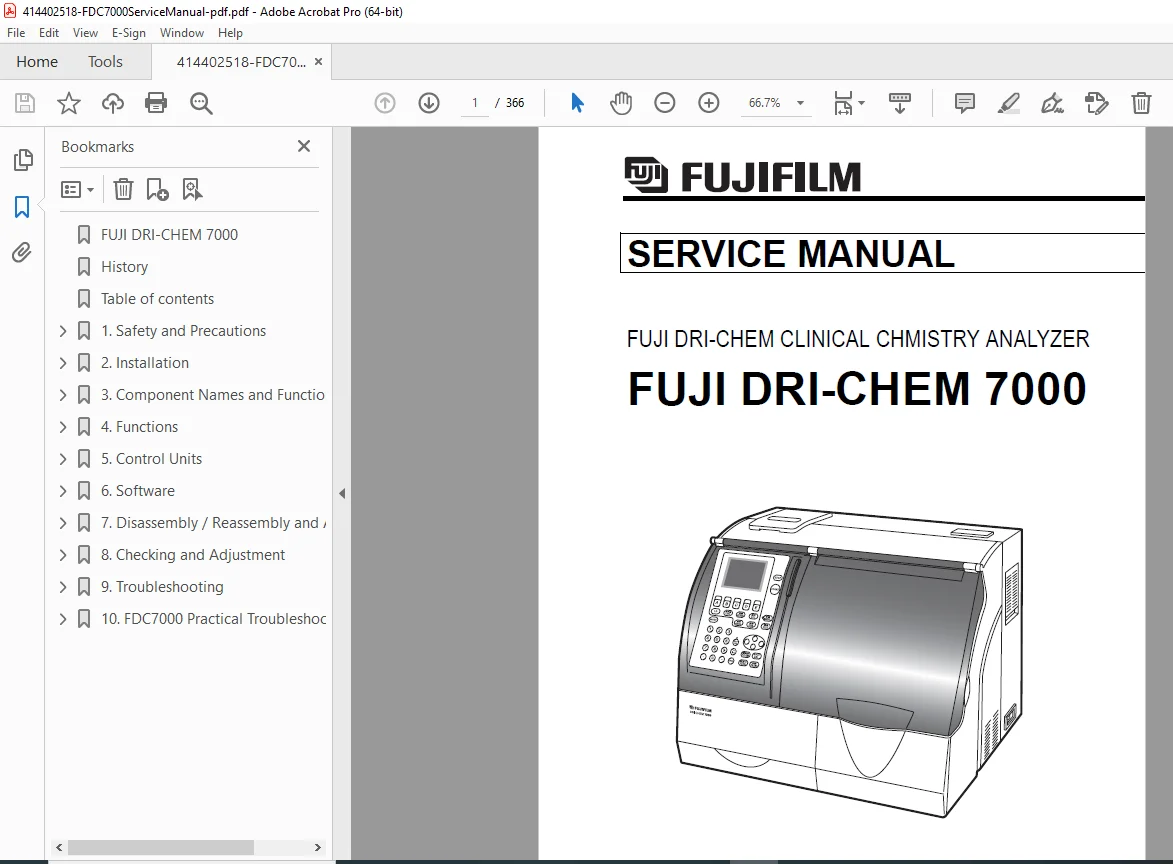Viewport: 1173px width, 864px height.
Task: Expand 4. Functions bookmark
Action: [63, 427]
